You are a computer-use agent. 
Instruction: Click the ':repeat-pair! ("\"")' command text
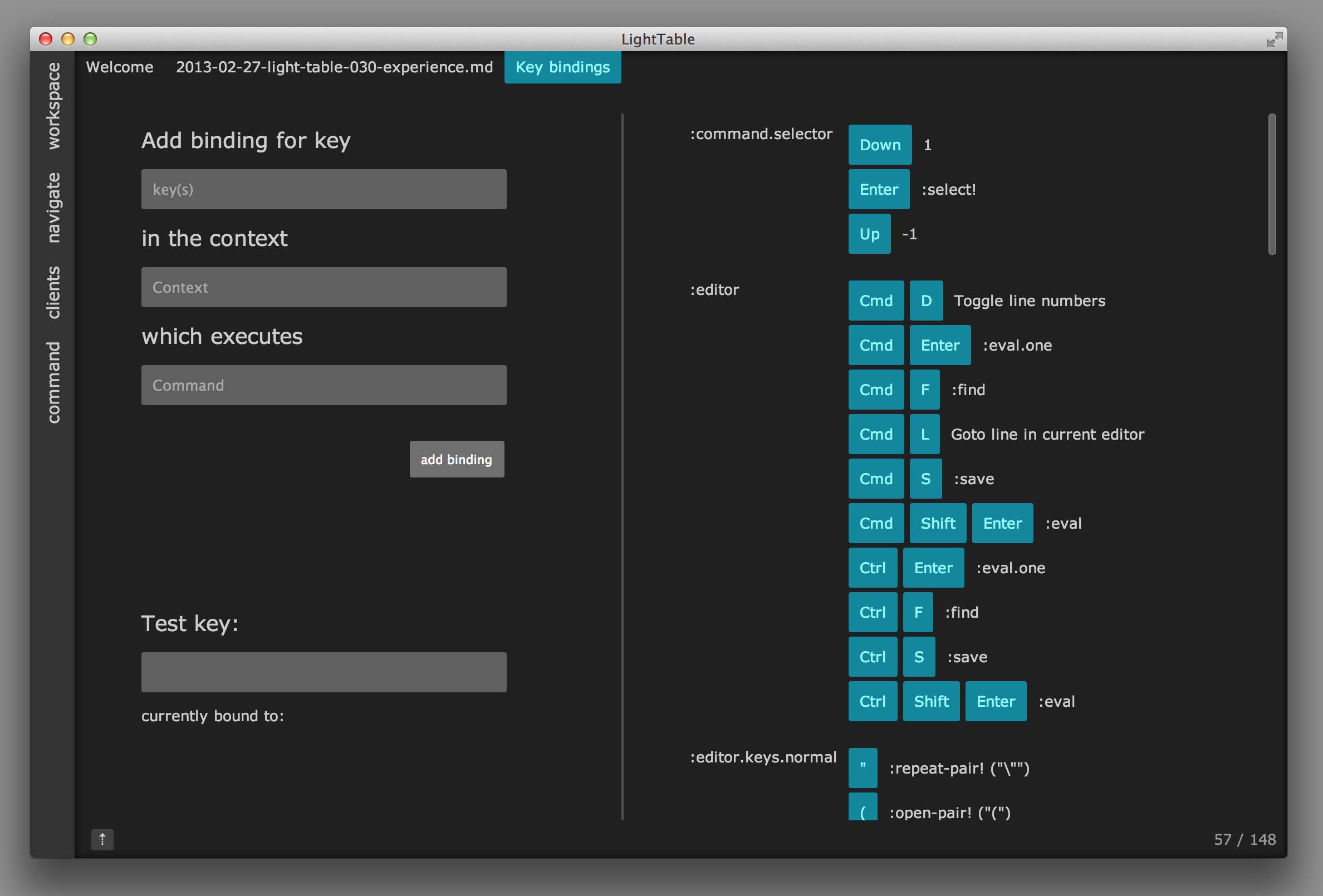pos(959,768)
